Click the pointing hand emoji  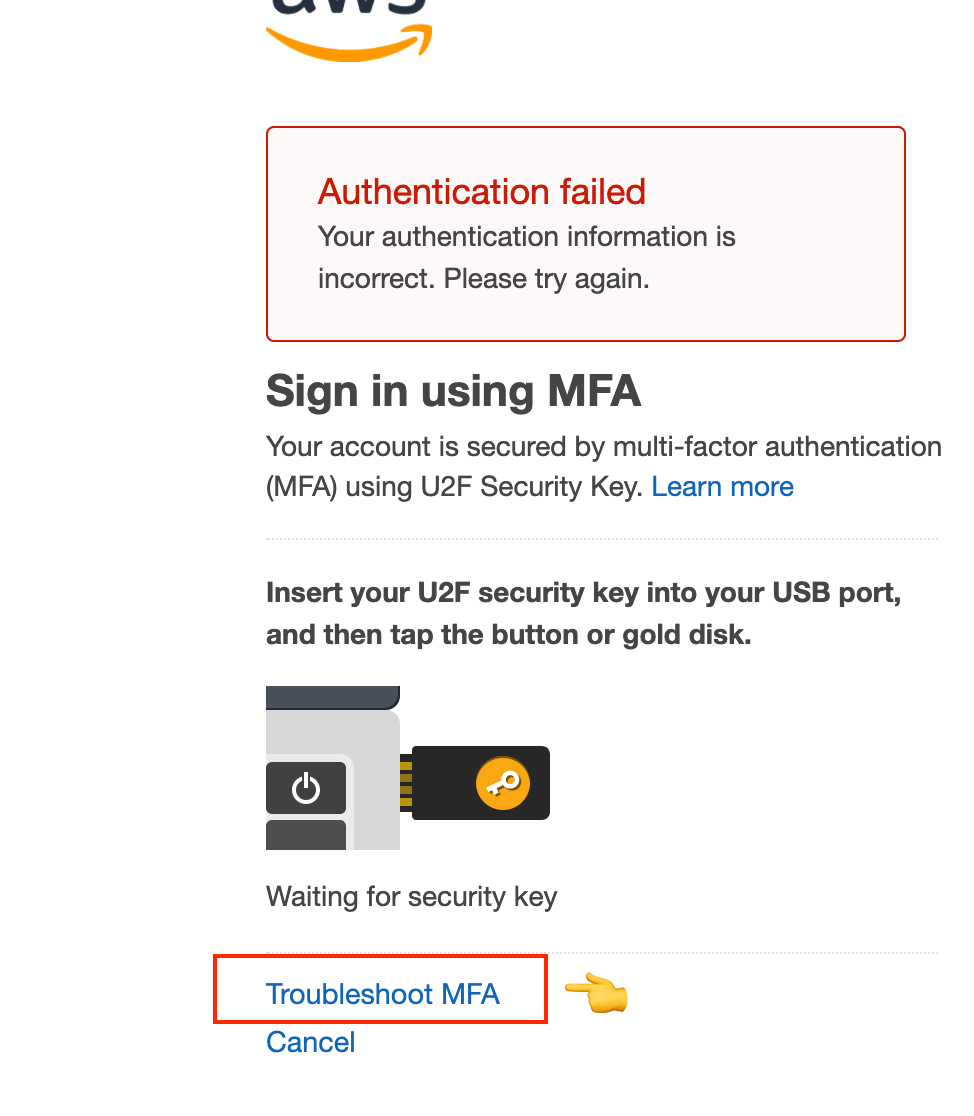point(596,992)
